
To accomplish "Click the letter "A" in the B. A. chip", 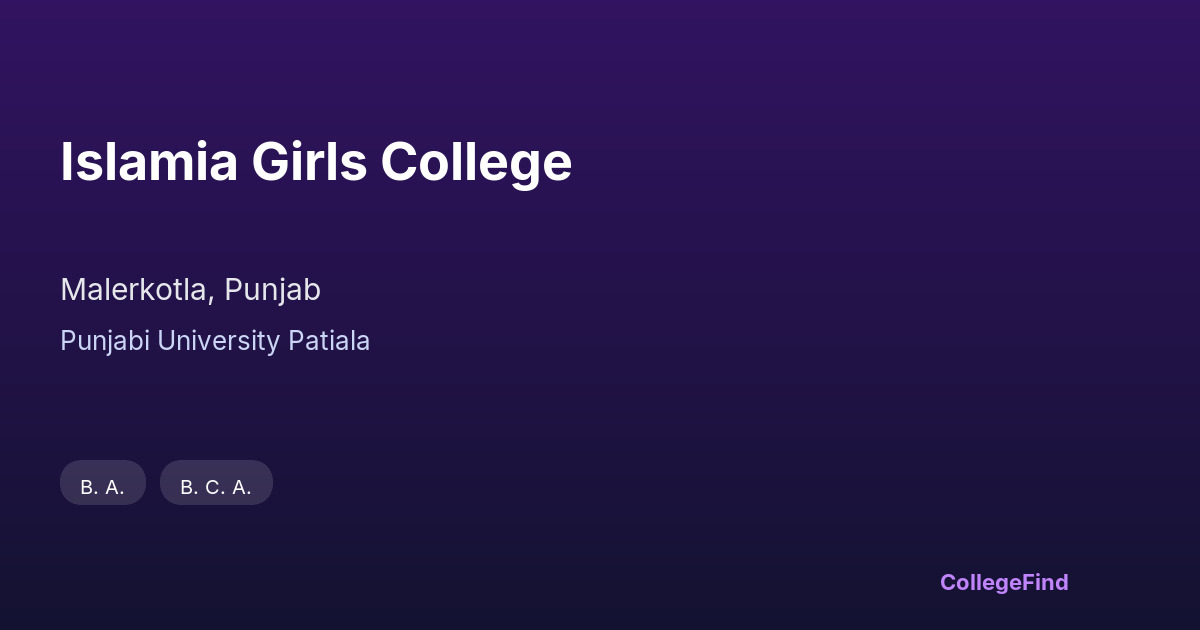I will click(x=112, y=487).
